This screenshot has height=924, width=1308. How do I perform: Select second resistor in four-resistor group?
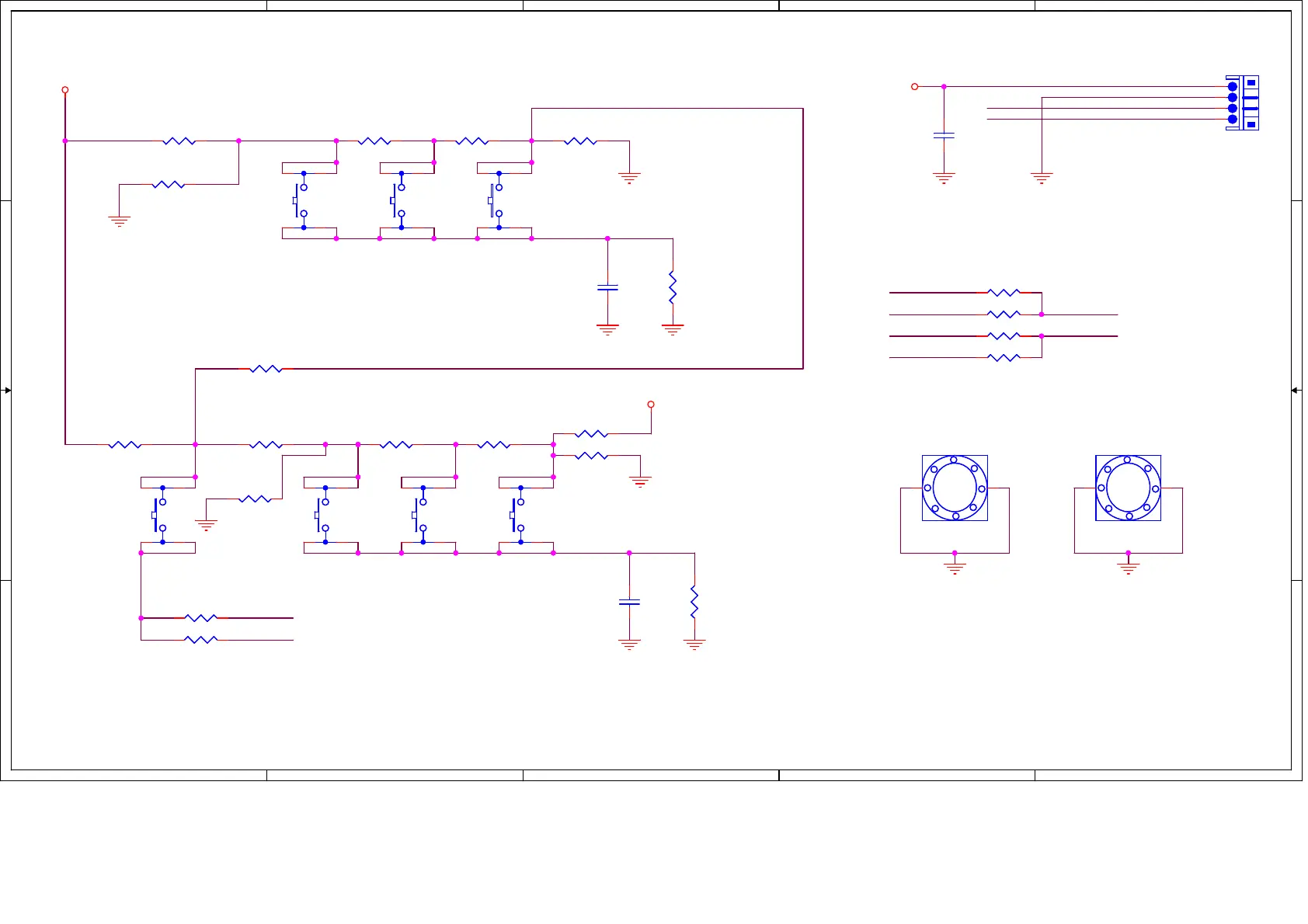pos(1004,314)
